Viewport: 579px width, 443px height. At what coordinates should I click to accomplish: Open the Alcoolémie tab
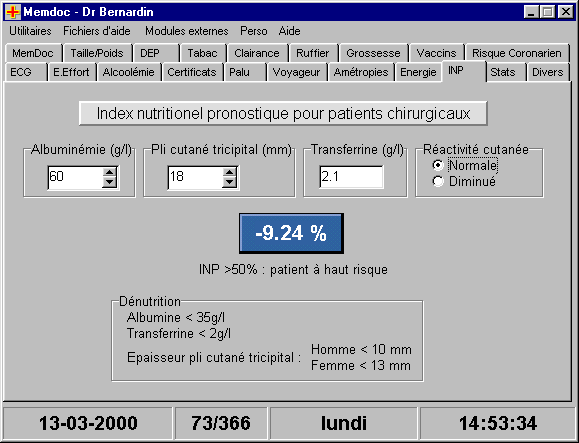coord(129,72)
